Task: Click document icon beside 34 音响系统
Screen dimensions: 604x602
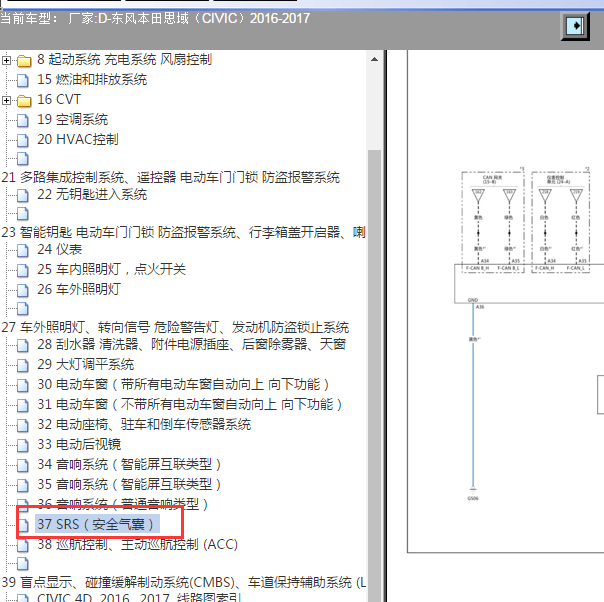Action: coord(23,466)
